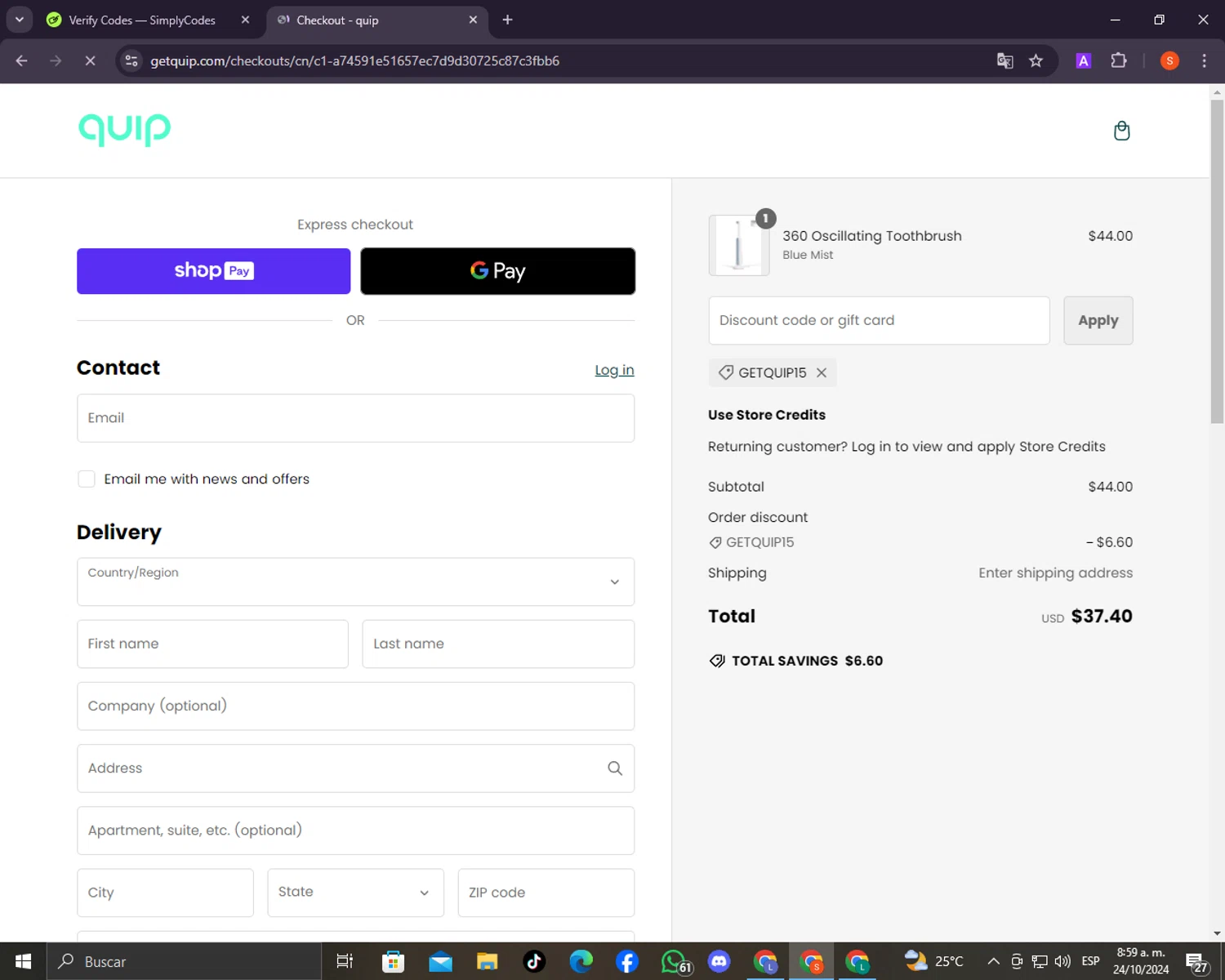Click the Email input field

tap(355, 418)
